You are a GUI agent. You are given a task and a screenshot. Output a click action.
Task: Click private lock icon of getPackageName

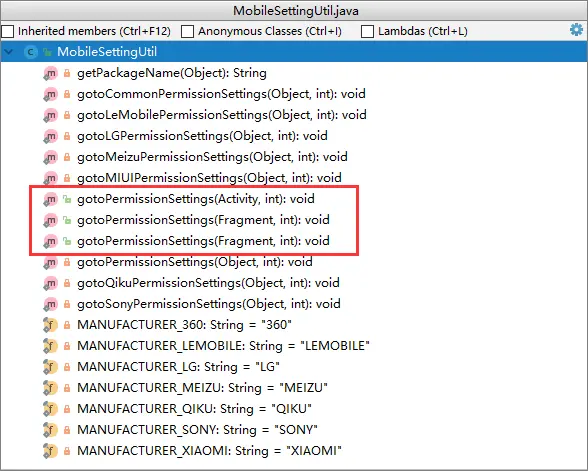click(67, 73)
